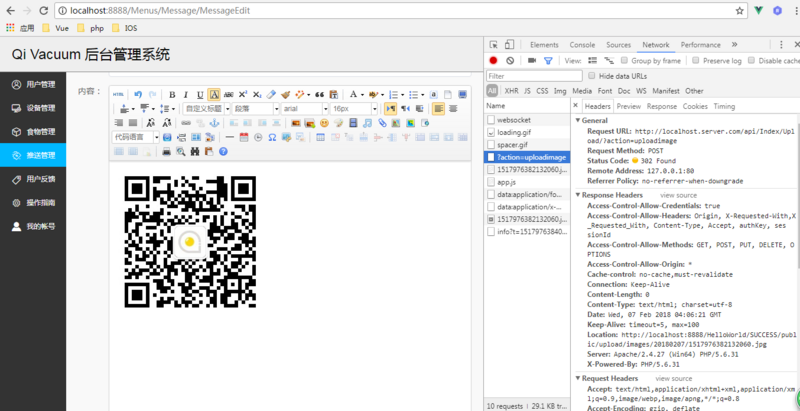The width and height of the screenshot is (800, 411).
Task: Insert horizontal rule line
Action: point(230,137)
